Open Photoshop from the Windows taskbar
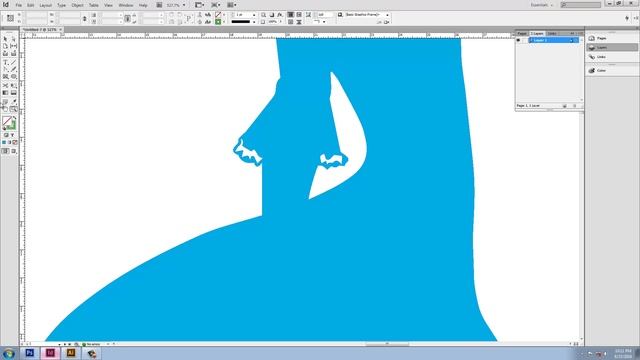 tap(29, 353)
